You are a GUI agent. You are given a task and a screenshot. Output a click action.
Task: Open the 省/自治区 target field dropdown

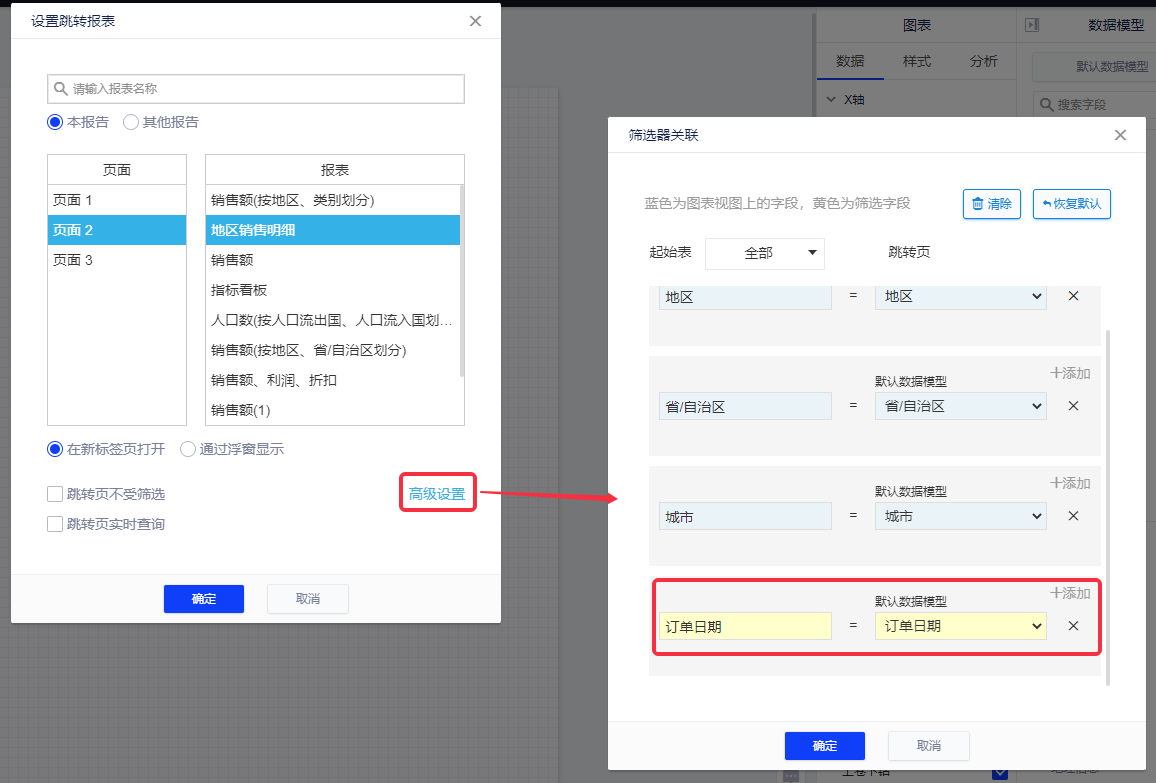coord(960,406)
